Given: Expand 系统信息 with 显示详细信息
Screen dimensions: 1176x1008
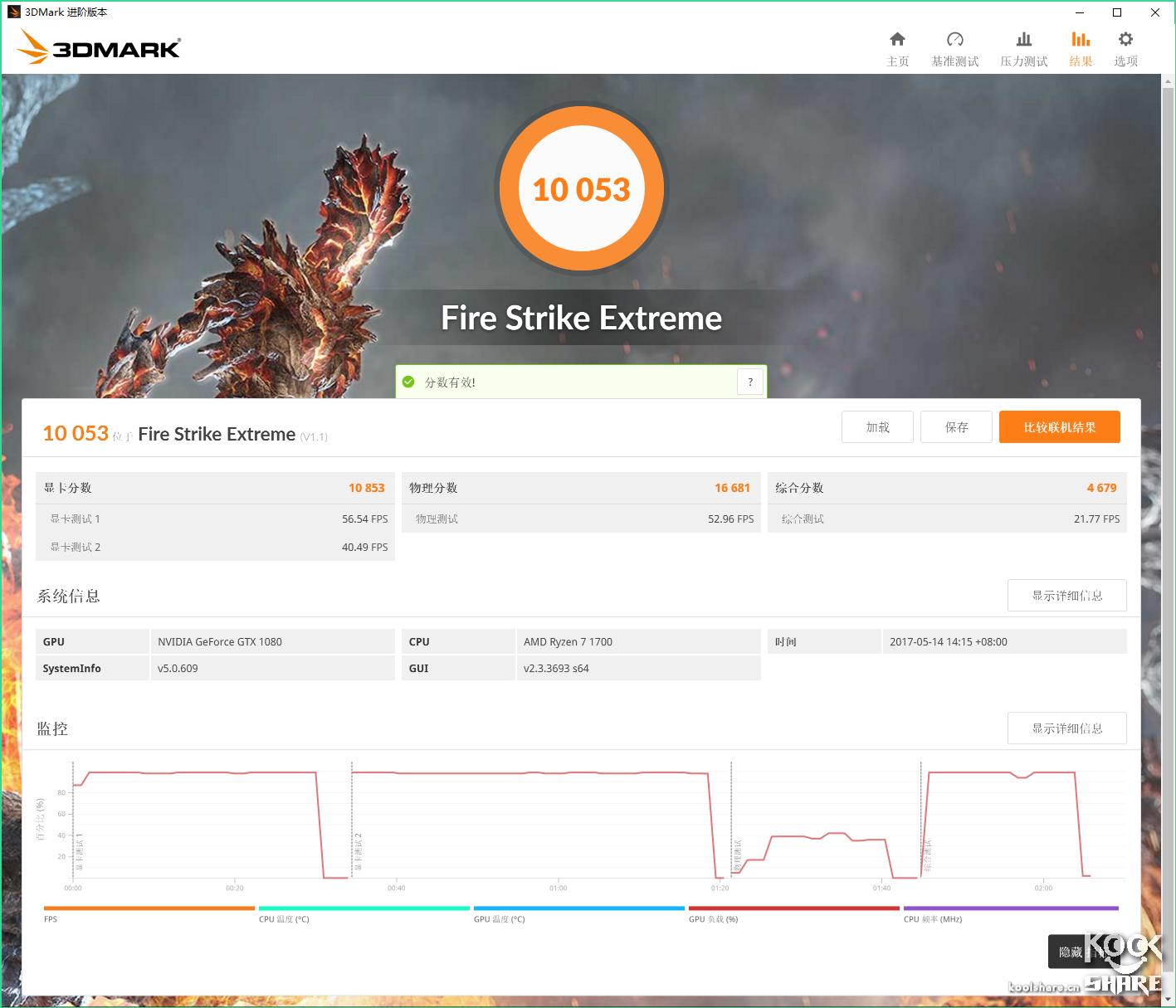Looking at the screenshot, I should coord(1066,595).
